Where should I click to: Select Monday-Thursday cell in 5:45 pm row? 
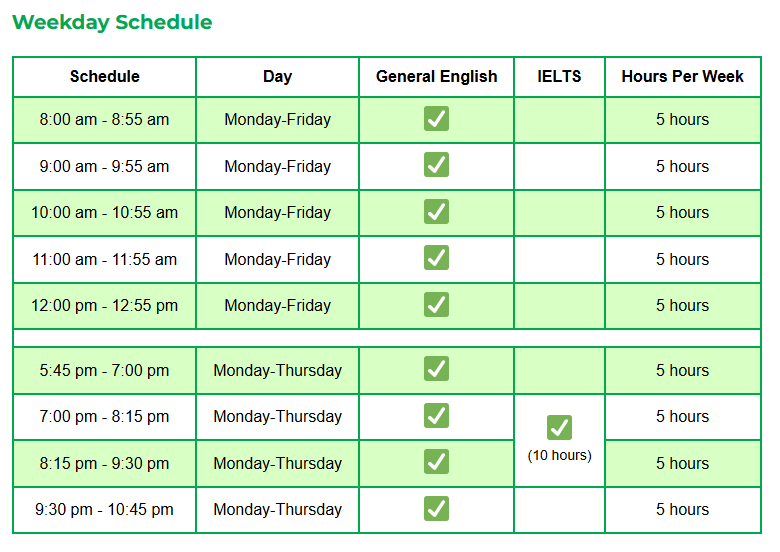[x=278, y=370]
